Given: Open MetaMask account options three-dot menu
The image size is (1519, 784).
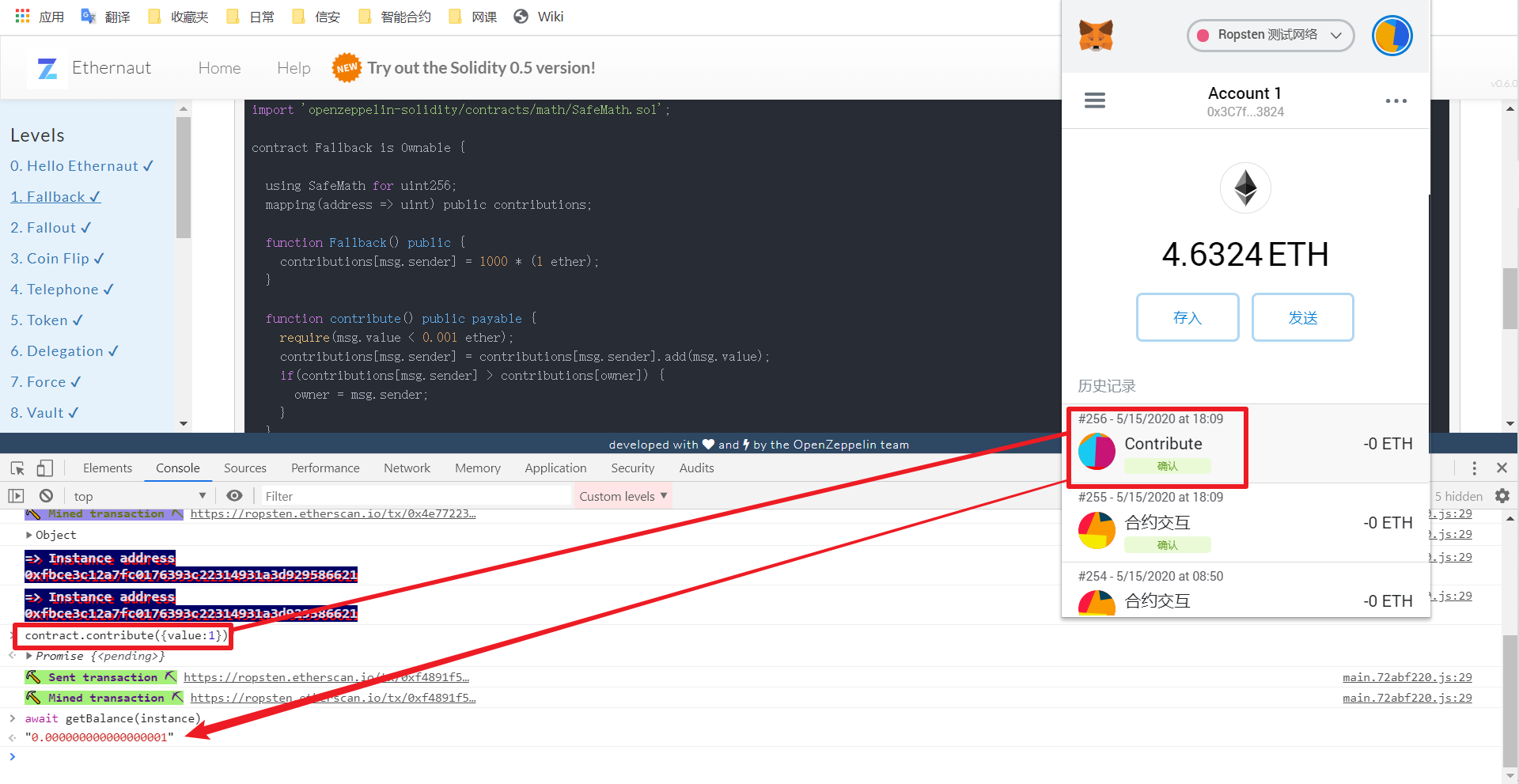Looking at the screenshot, I should pyautogui.click(x=1396, y=100).
